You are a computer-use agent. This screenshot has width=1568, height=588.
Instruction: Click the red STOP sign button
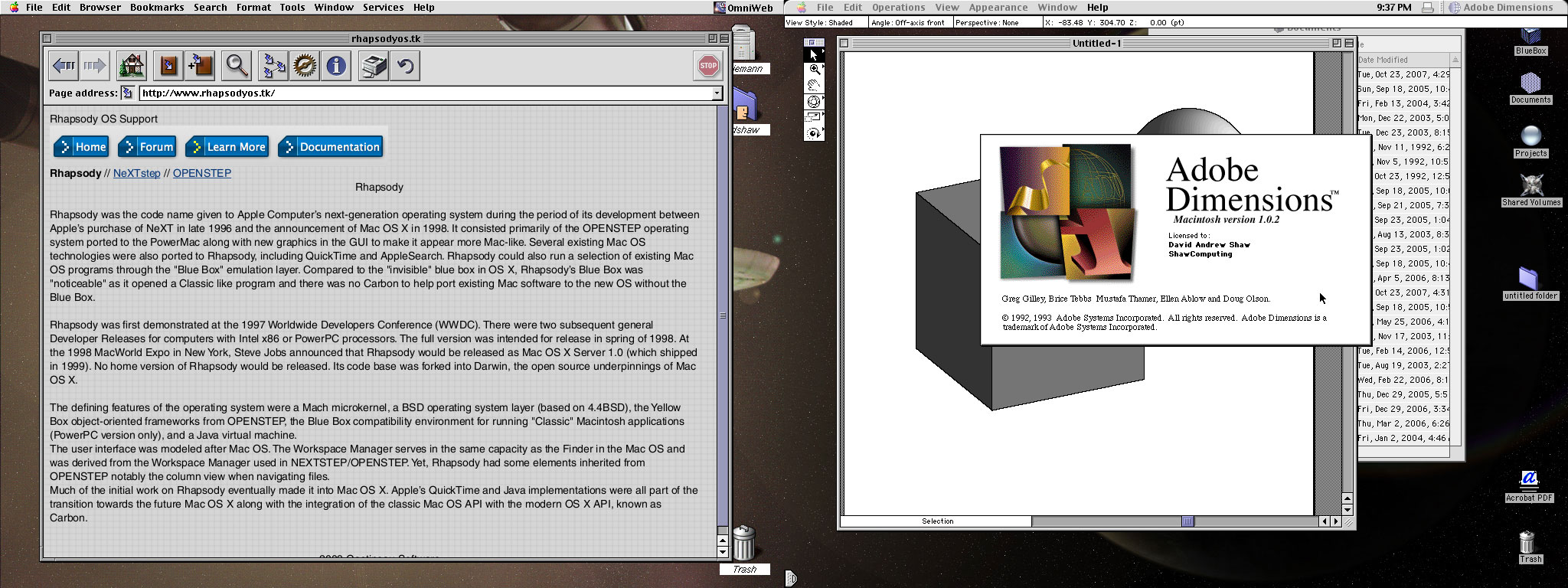(x=708, y=66)
